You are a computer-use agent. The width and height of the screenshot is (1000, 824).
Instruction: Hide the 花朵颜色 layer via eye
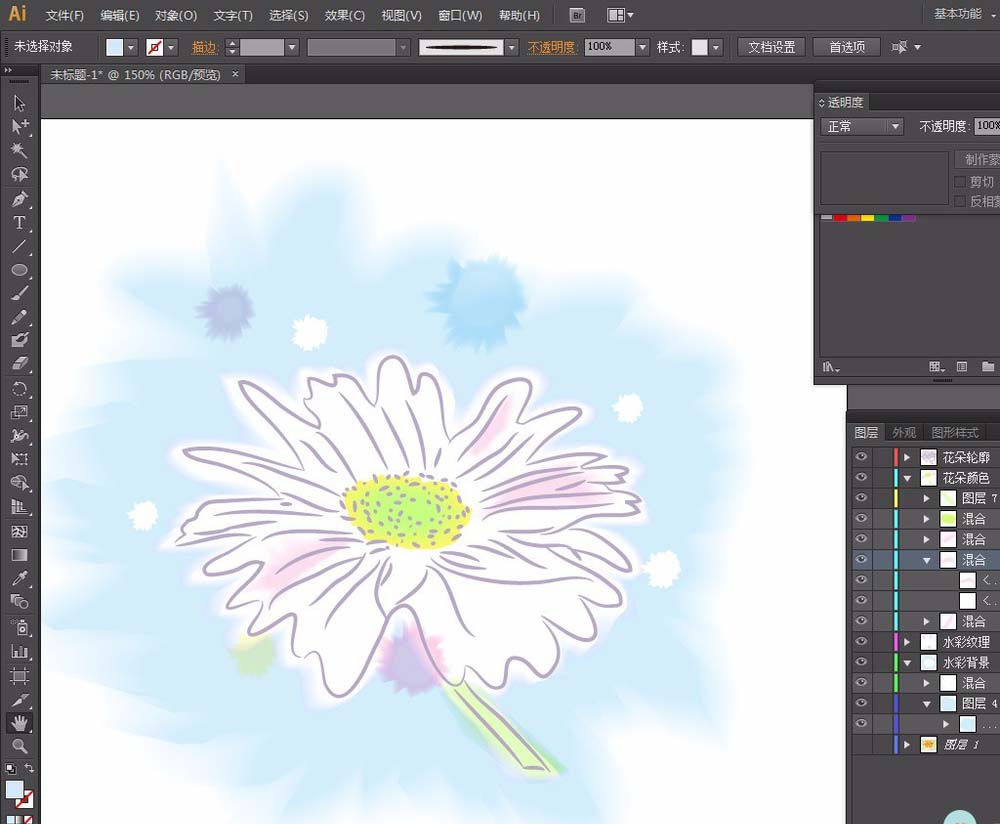coord(861,477)
